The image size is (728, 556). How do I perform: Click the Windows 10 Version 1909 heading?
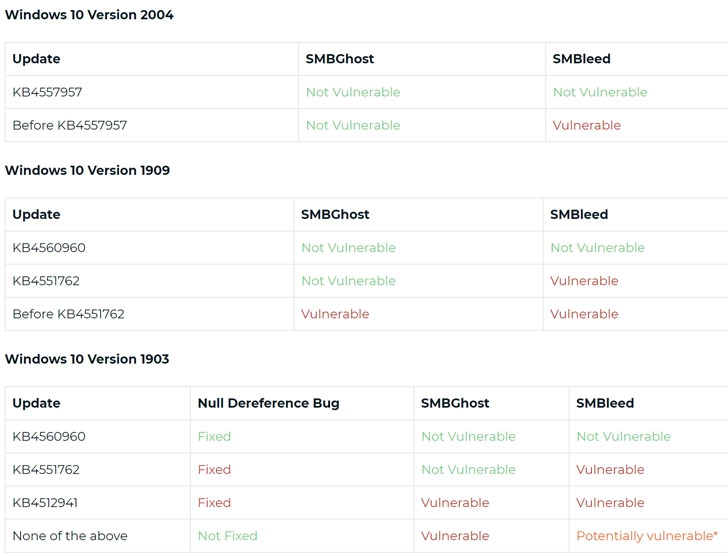pyautogui.click(x=87, y=170)
